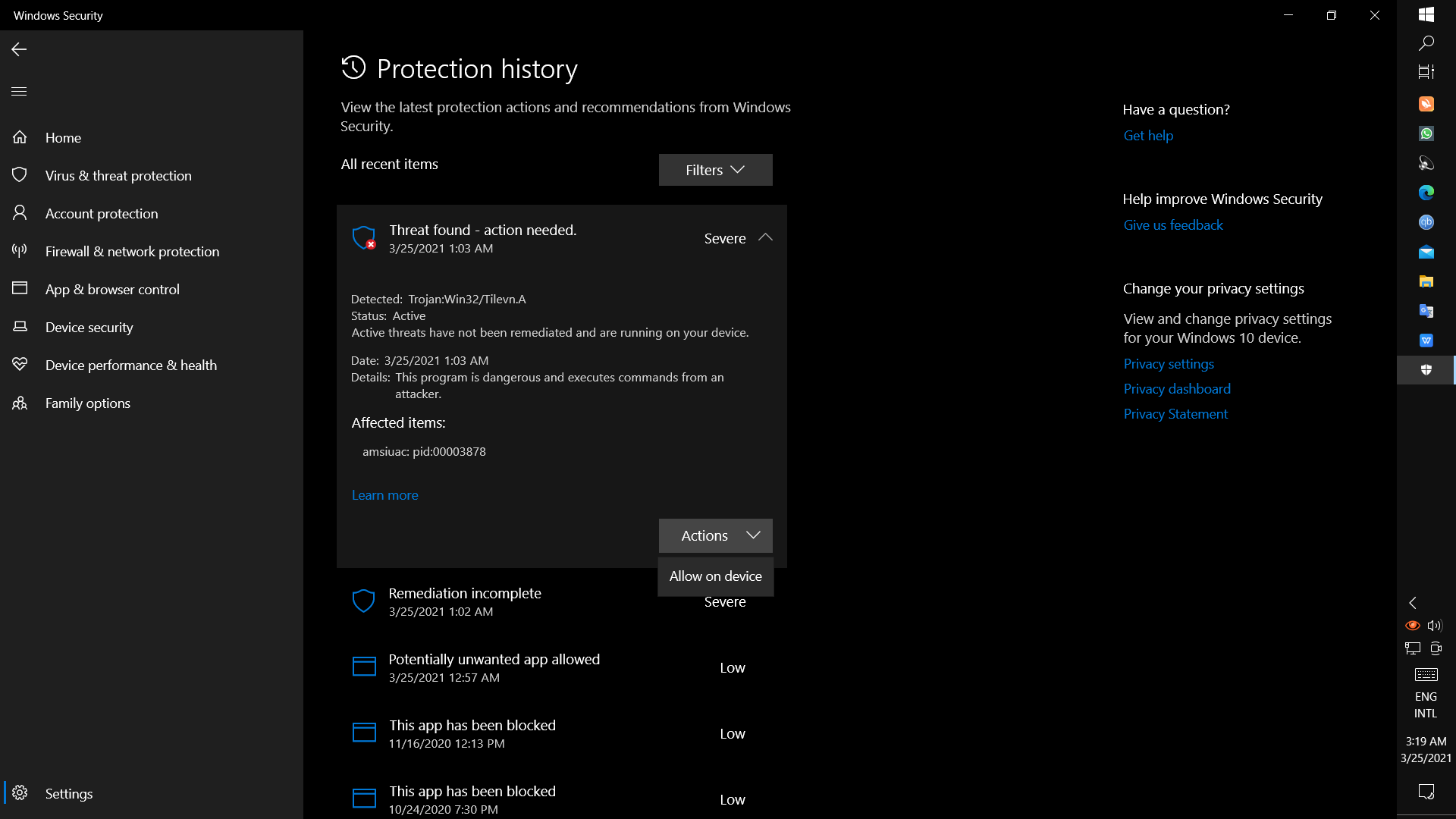Open Virus & threat protection
The image size is (1456, 819).
[152, 175]
